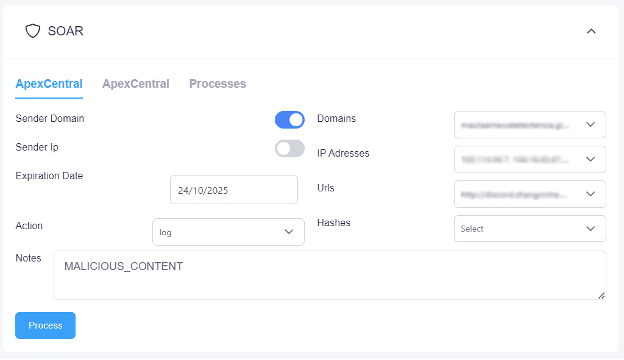624x360 pixels.
Task: Open the Urls dropdown
Action: [530, 194]
